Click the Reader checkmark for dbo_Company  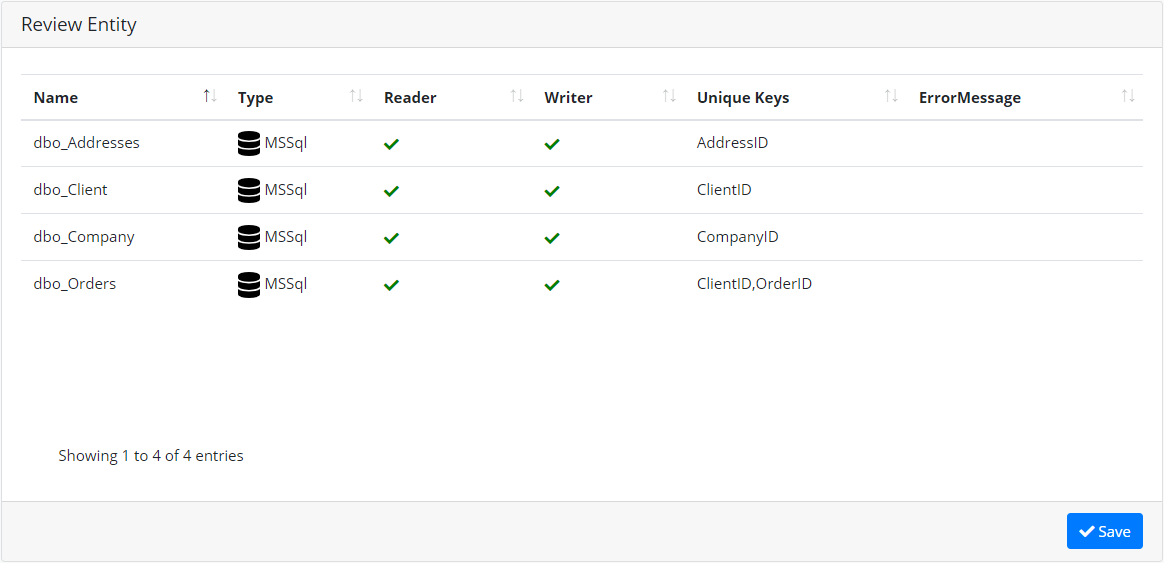point(391,238)
